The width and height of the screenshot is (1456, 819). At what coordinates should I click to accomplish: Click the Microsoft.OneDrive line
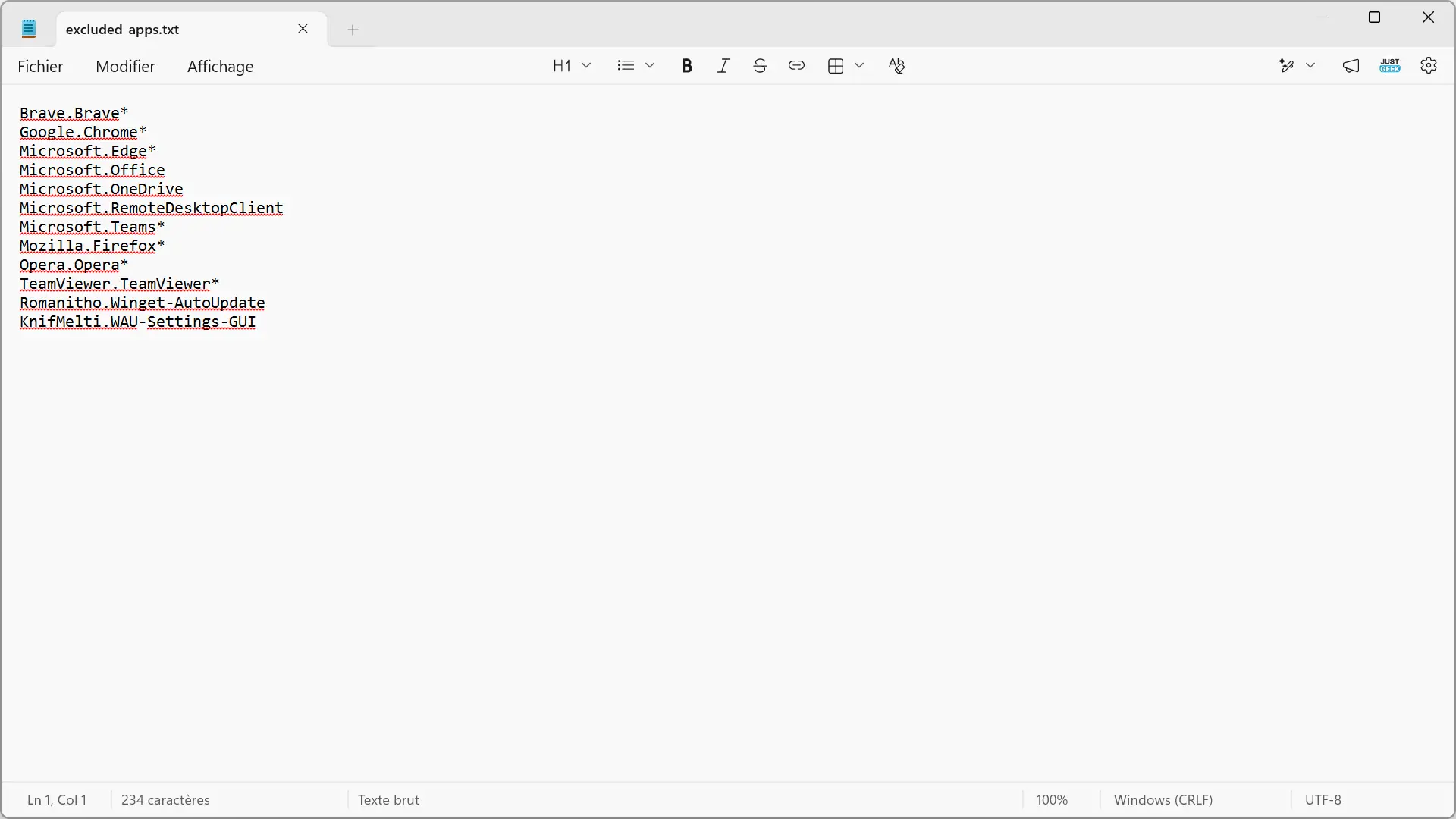(x=101, y=189)
